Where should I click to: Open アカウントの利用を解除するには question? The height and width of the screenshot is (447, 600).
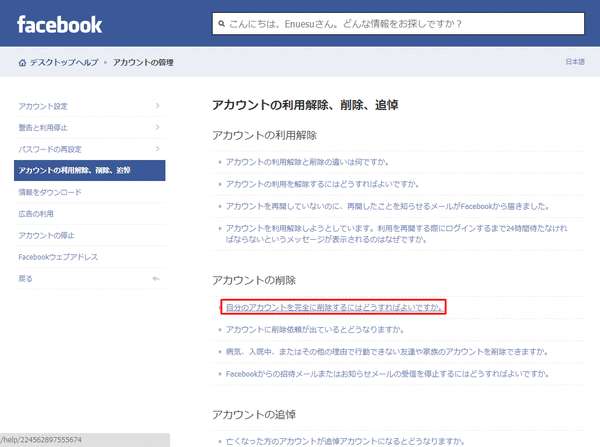click(x=322, y=184)
